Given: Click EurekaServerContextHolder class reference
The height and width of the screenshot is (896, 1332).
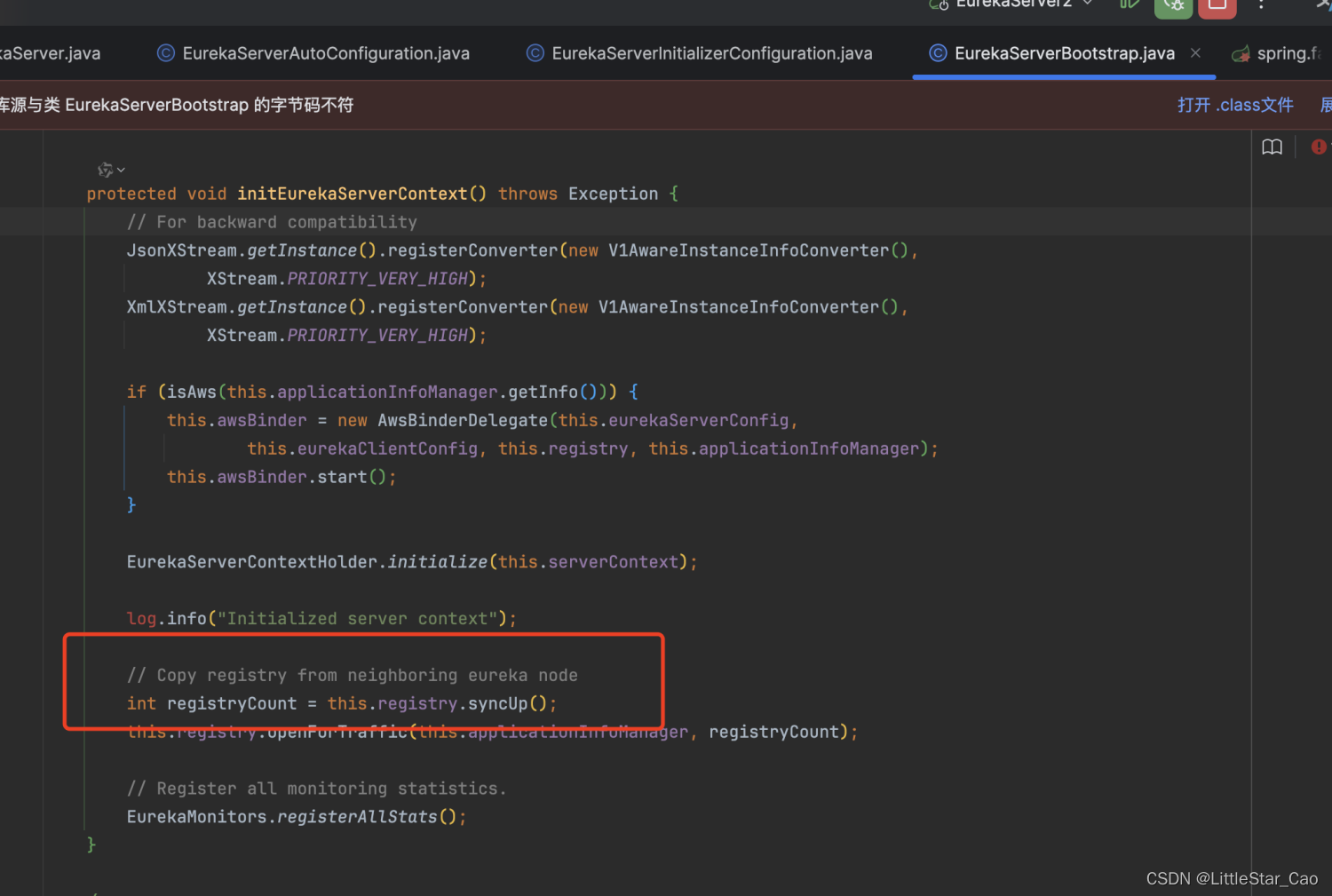Looking at the screenshot, I should click(x=252, y=562).
